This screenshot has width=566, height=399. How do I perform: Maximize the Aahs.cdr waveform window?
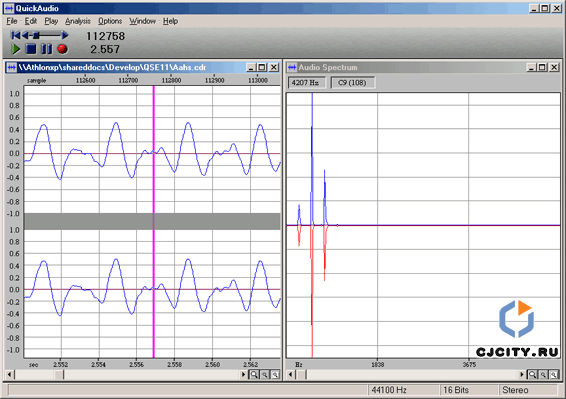click(262, 68)
